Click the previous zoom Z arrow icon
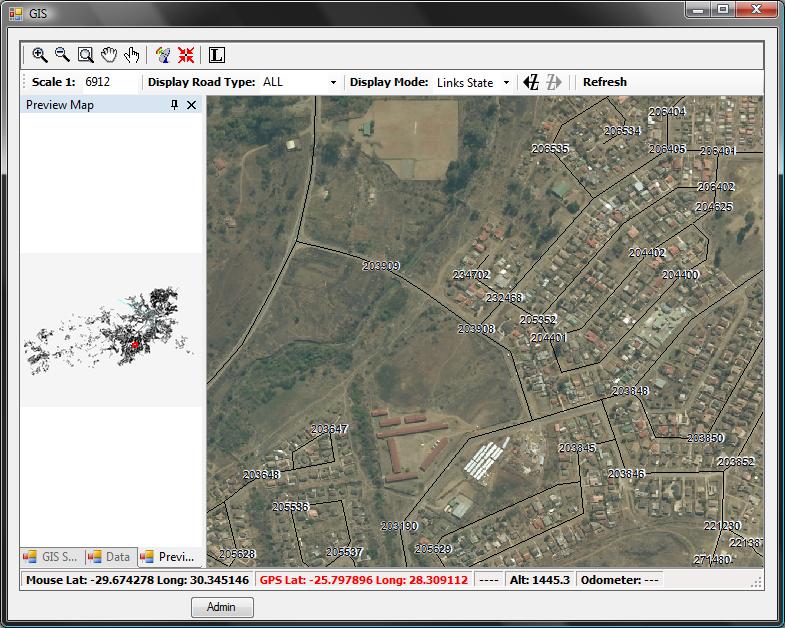 [x=532, y=83]
